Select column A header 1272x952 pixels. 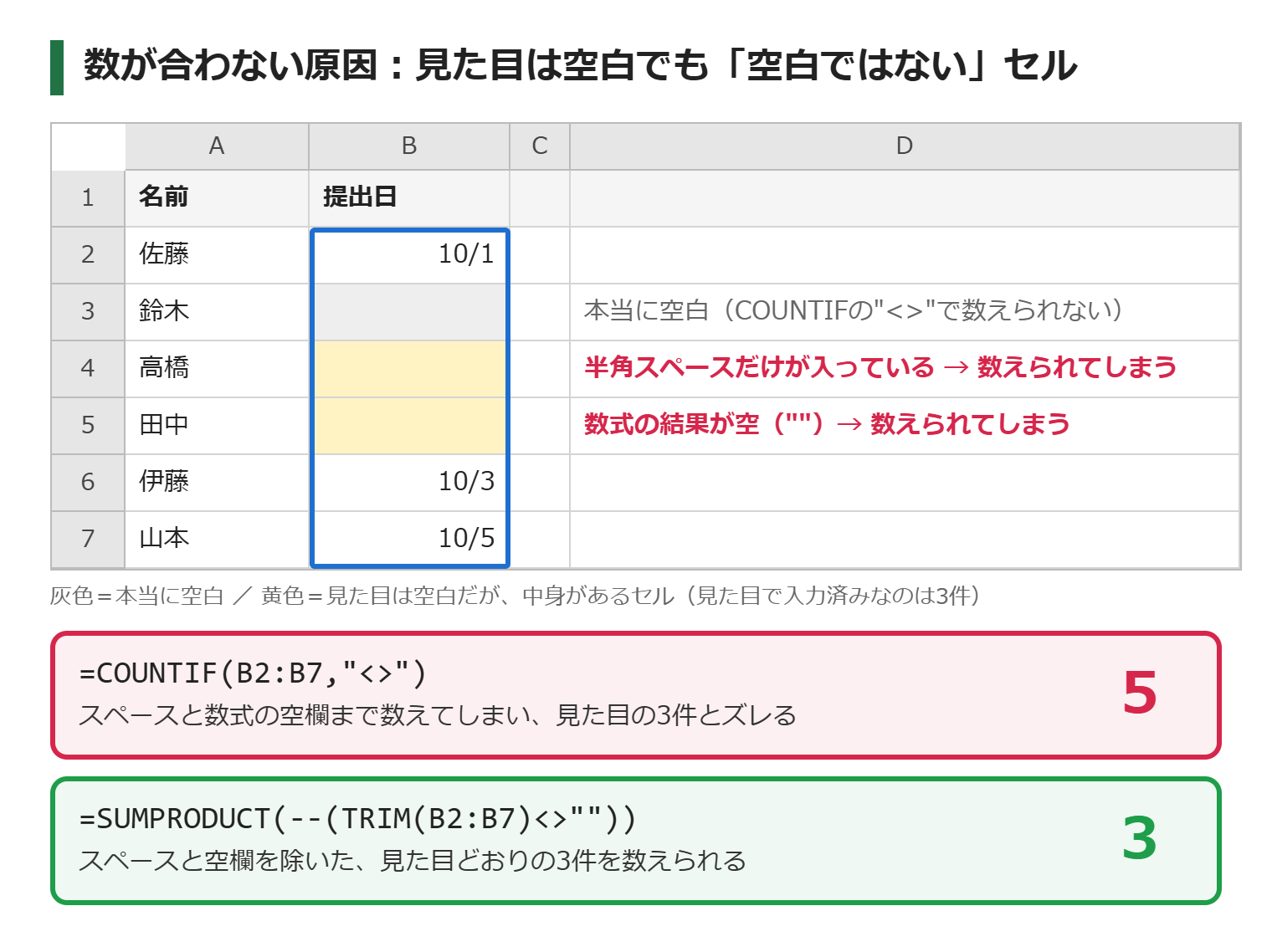coord(217,146)
